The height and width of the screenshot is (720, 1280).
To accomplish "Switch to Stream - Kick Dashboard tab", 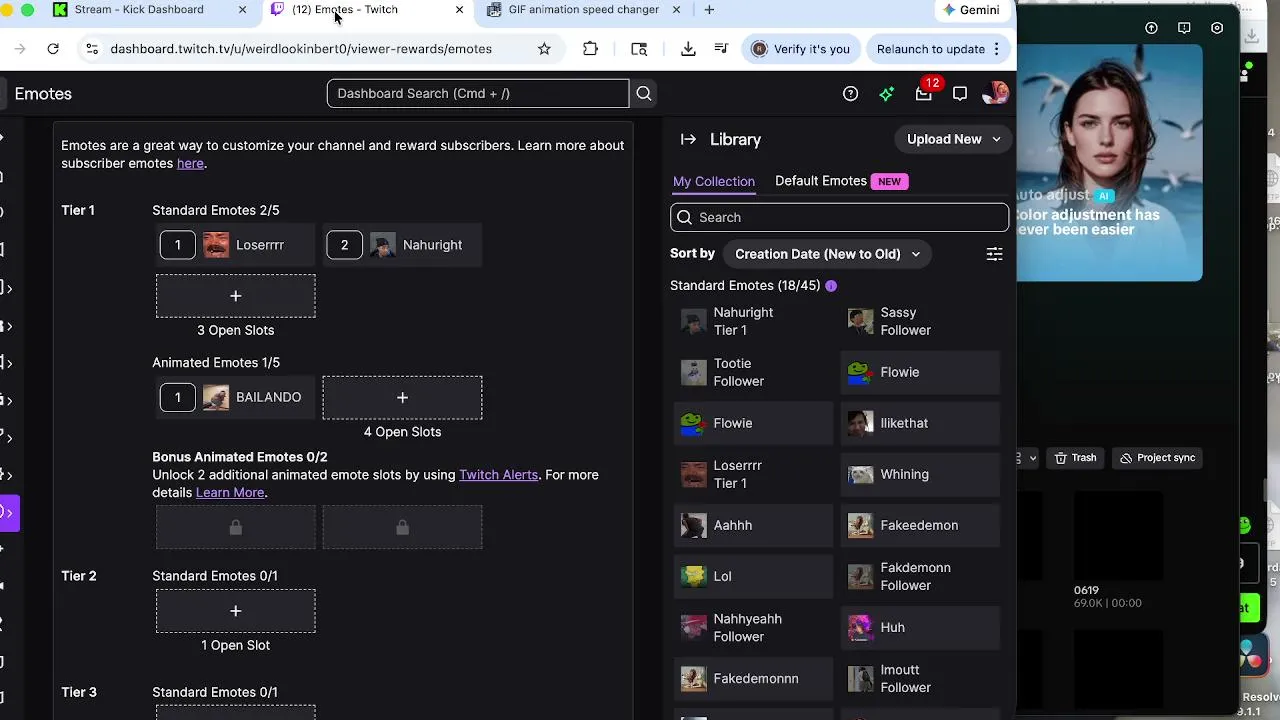I will coord(150,10).
